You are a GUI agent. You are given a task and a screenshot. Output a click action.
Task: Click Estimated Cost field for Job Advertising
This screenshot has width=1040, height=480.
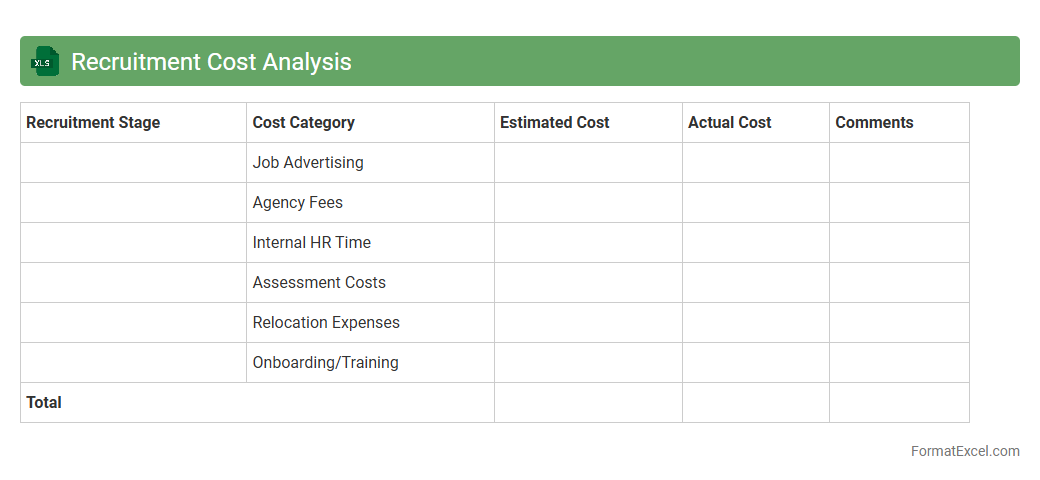click(588, 162)
